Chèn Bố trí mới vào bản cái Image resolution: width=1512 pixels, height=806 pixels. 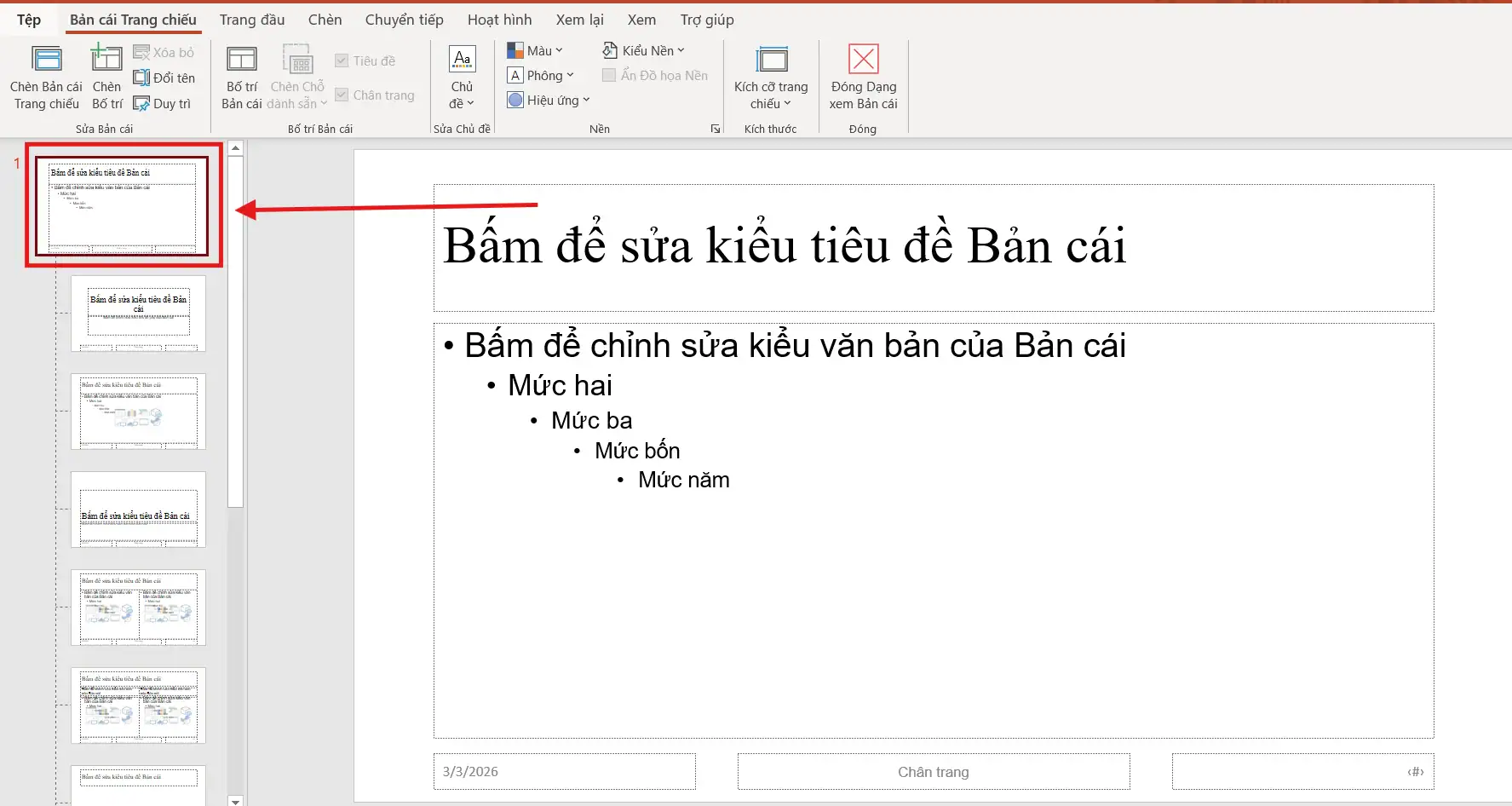[x=106, y=77]
